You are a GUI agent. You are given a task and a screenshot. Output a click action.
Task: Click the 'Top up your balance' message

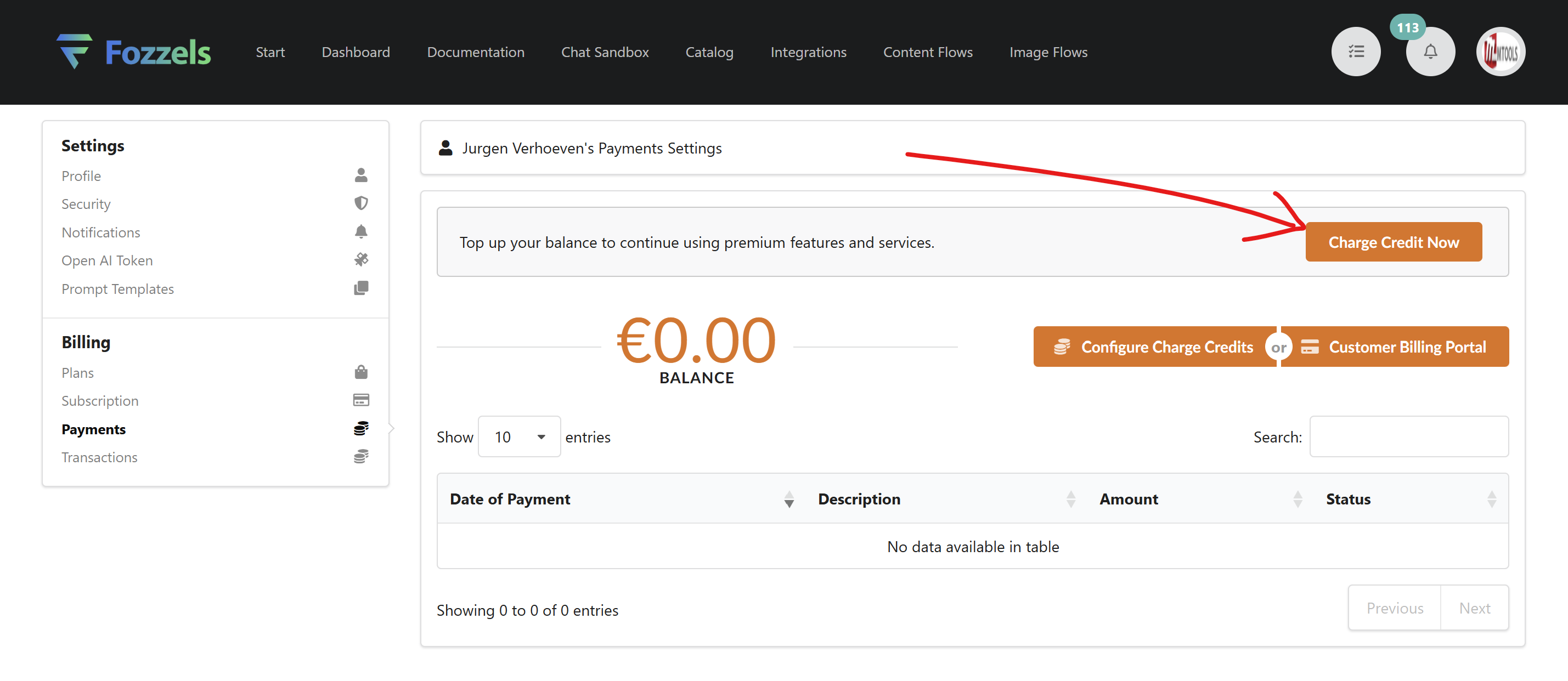click(x=696, y=242)
